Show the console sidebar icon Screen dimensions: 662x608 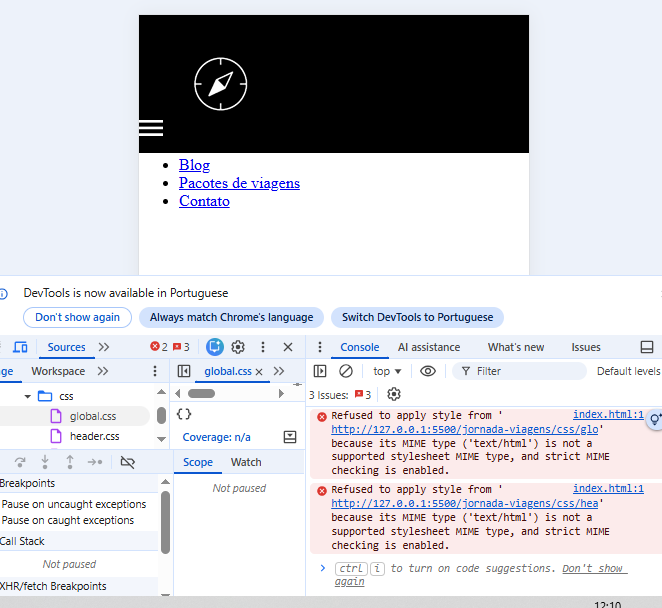pos(320,371)
